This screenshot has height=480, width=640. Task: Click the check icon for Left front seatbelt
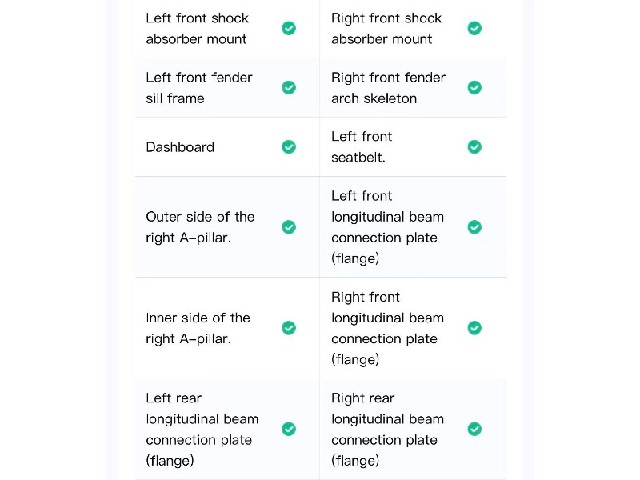pyautogui.click(x=475, y=147)
